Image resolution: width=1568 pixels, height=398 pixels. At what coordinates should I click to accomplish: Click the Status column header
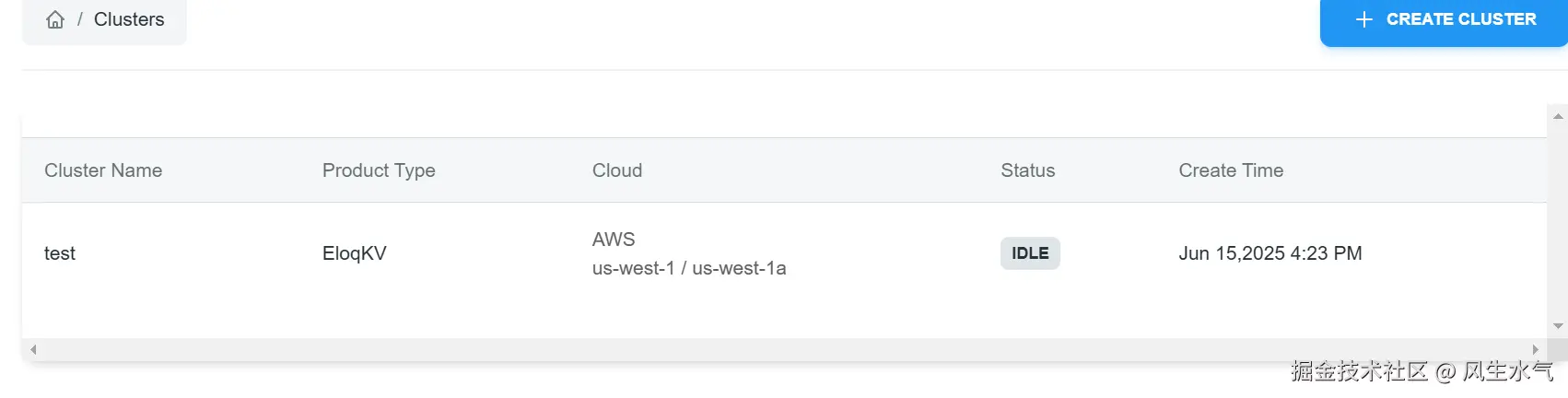tap(1028, 170)
